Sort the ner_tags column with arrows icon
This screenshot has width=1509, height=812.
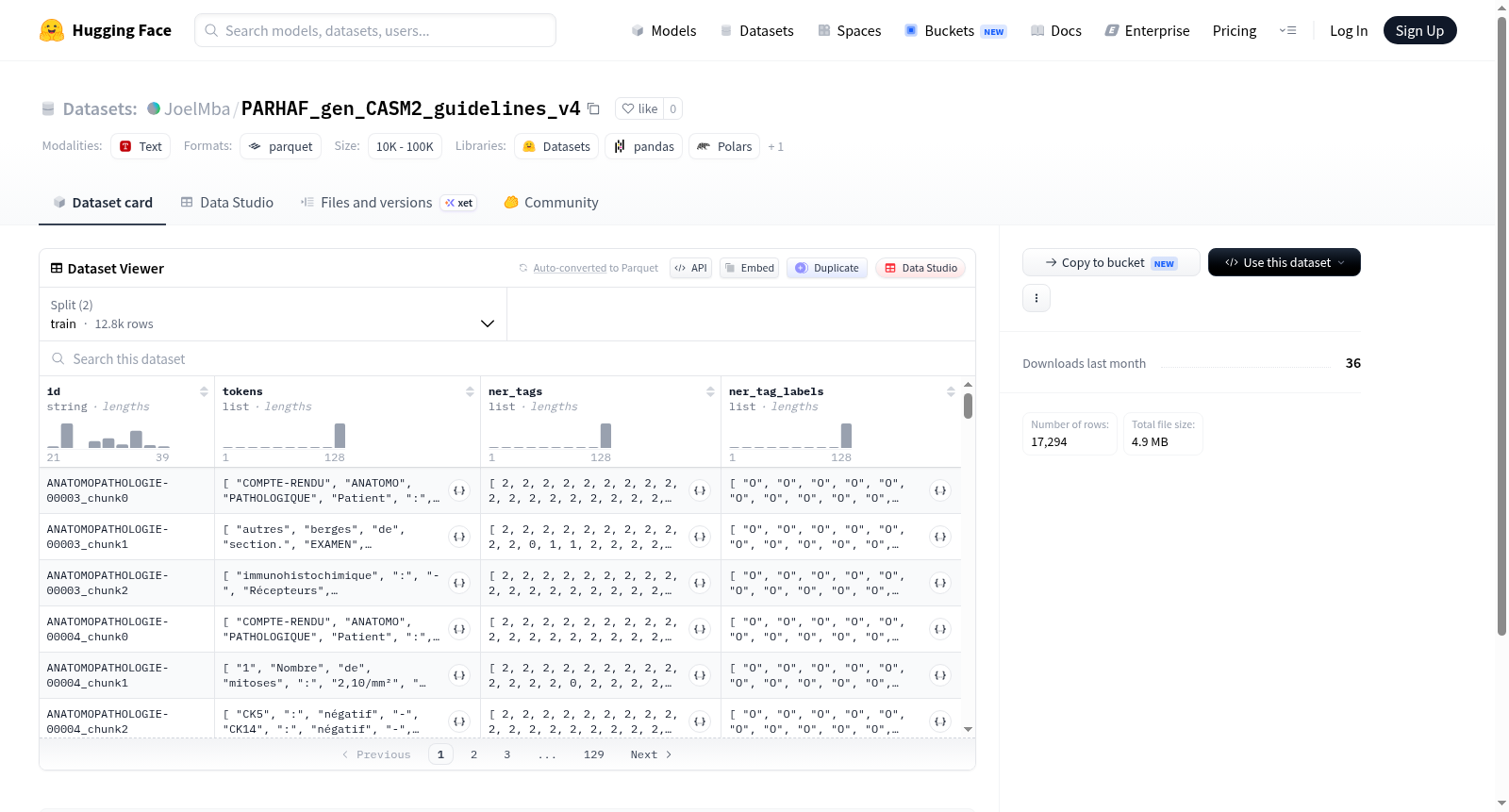pyautogui.click(x=710, y=391)
